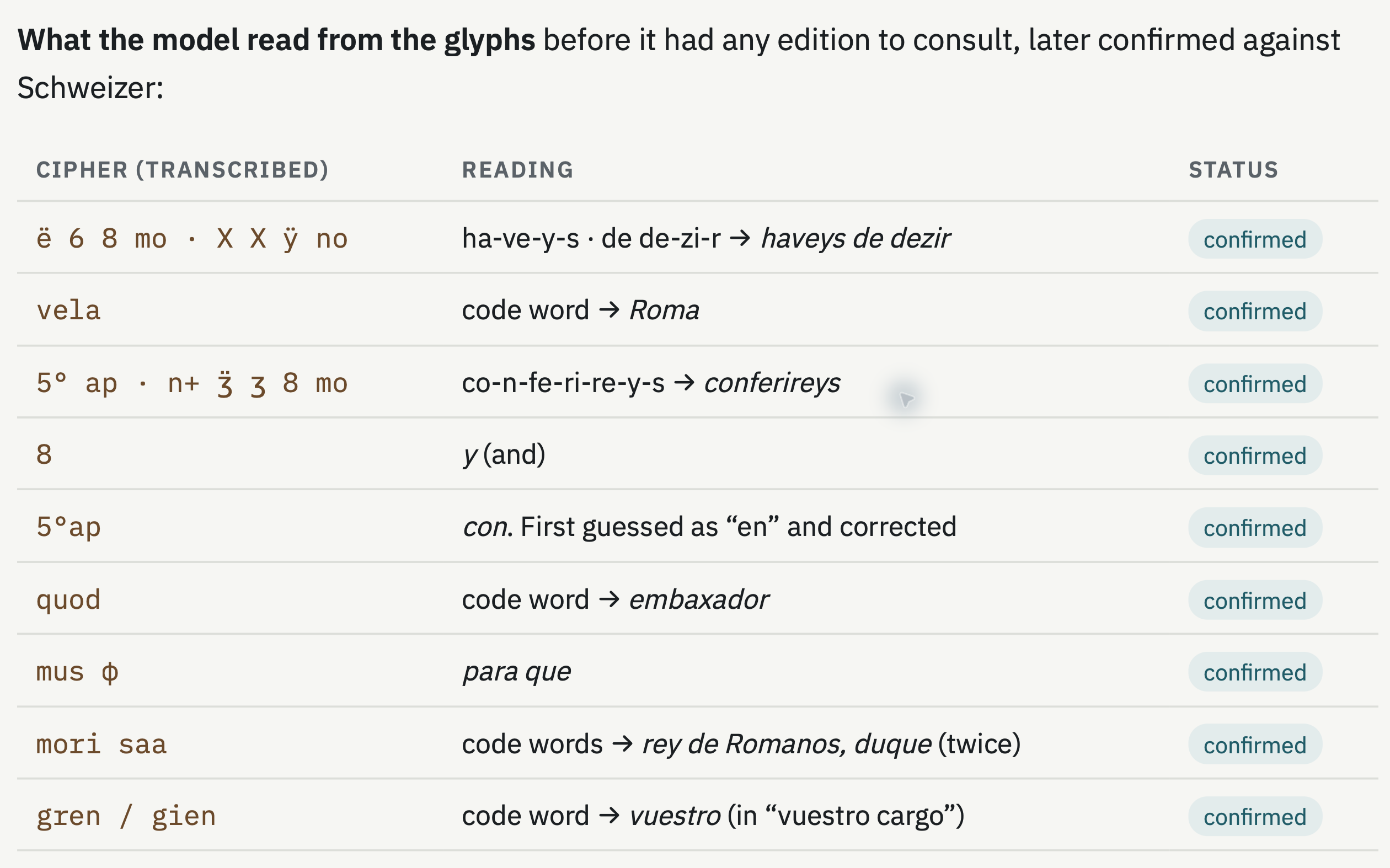Click the STATUS column header

click(1233, 170)
